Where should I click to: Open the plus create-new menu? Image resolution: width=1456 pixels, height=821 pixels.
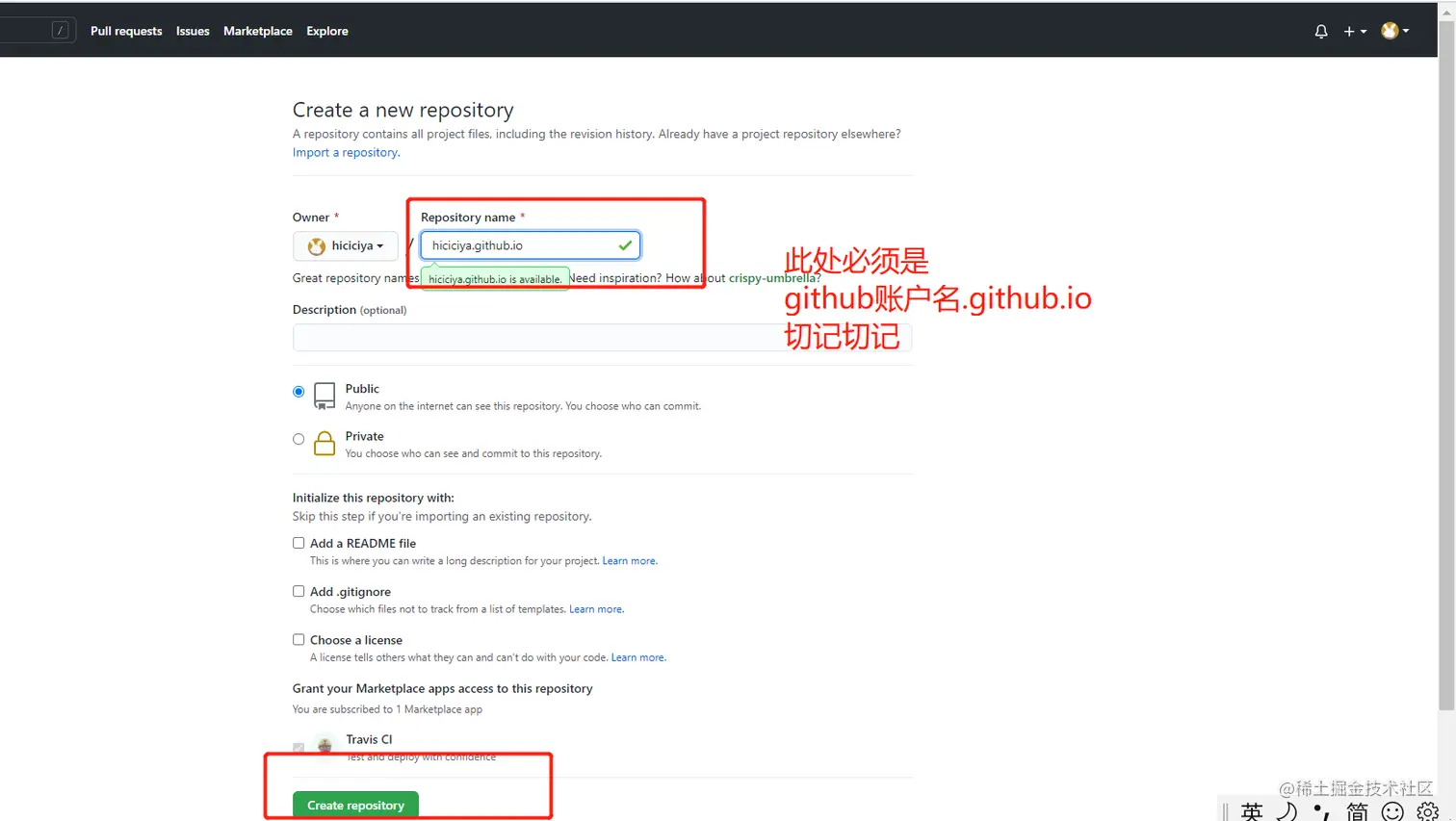click(x=1355, y=31)
